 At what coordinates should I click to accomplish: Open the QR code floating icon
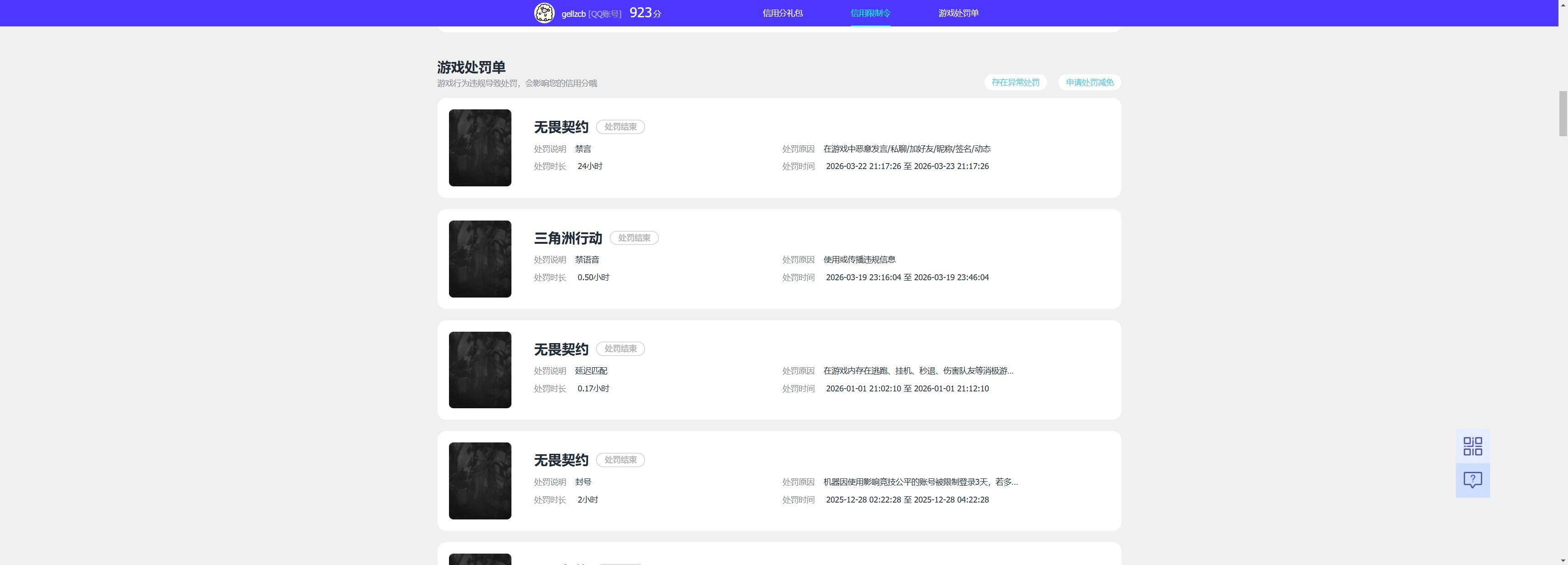1472,447
